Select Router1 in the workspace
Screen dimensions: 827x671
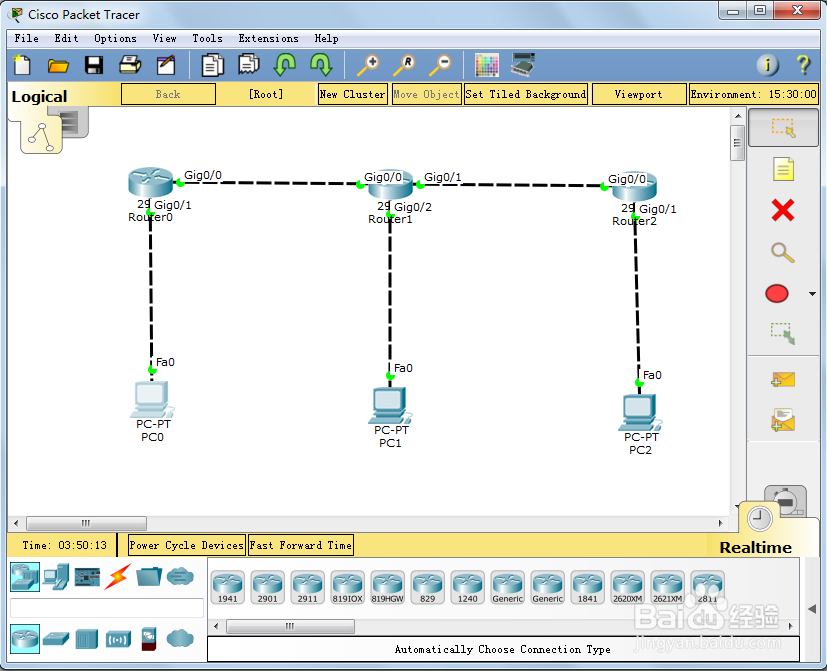[x=390, y=185]
